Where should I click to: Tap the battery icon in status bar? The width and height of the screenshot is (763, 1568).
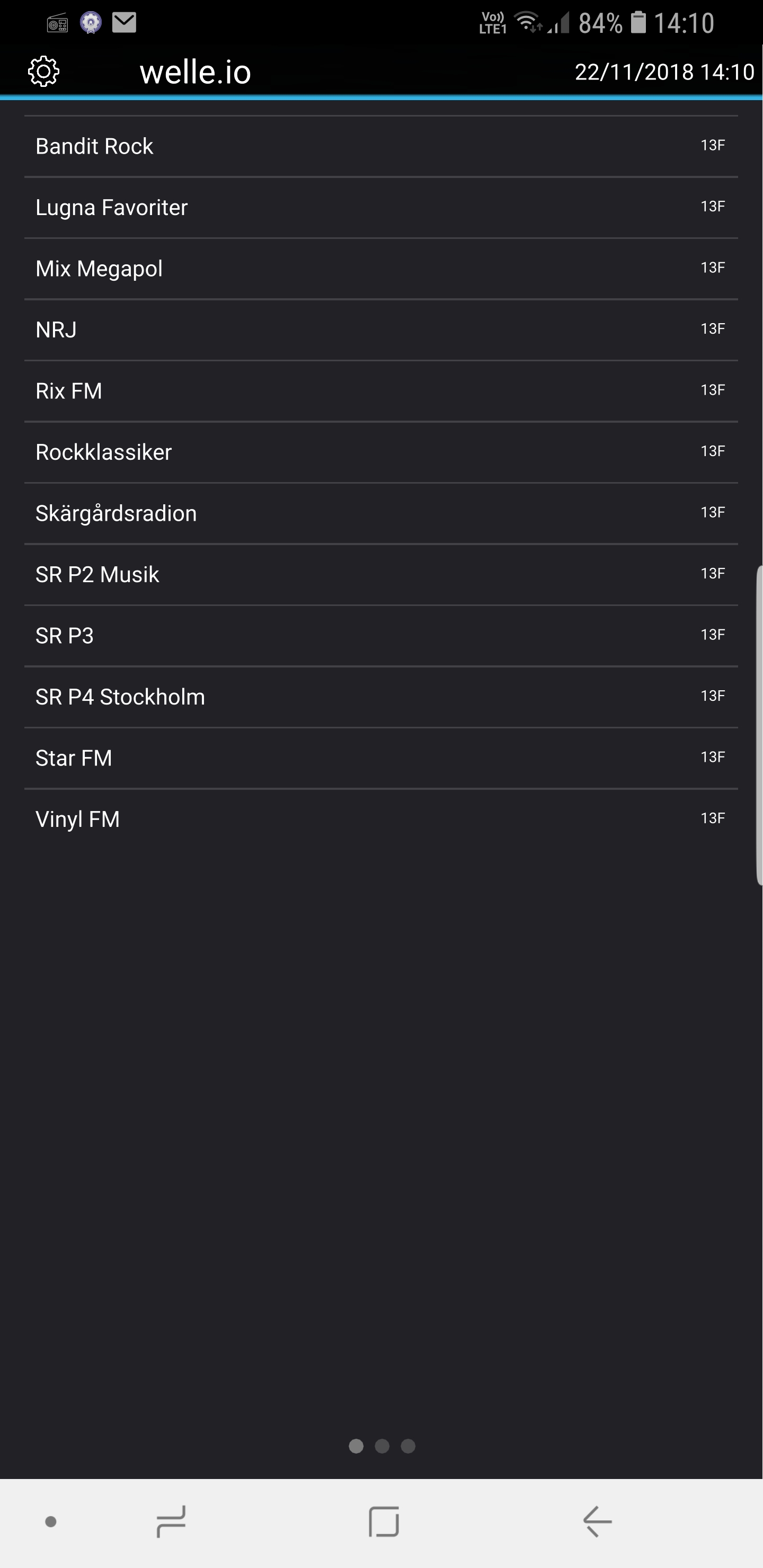(x=637, y=23)
